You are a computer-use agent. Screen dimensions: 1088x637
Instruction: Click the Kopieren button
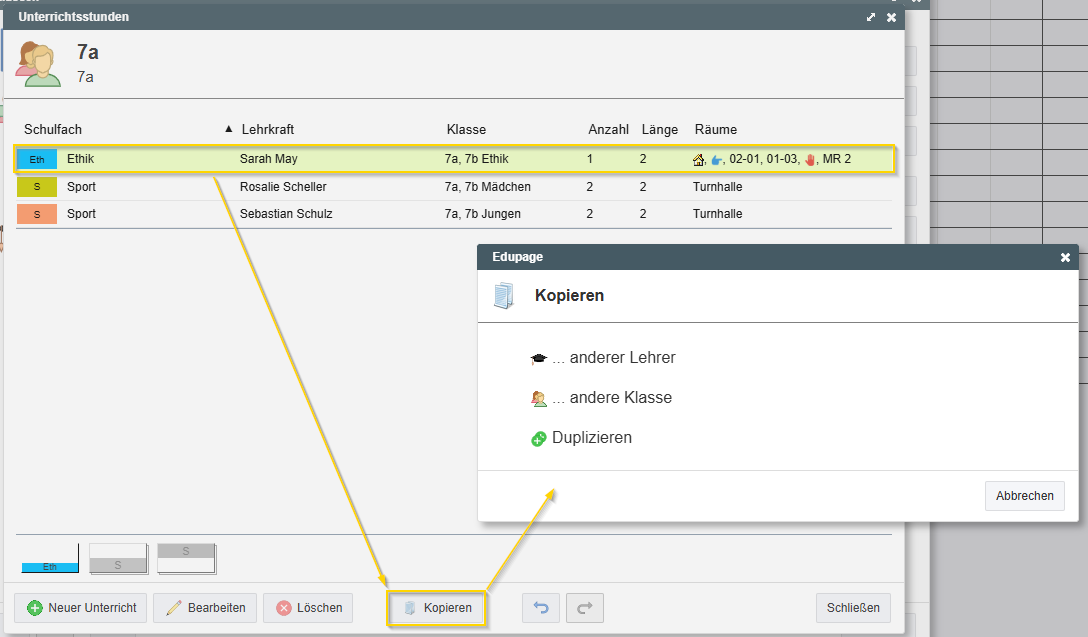[x=436, y=608]
